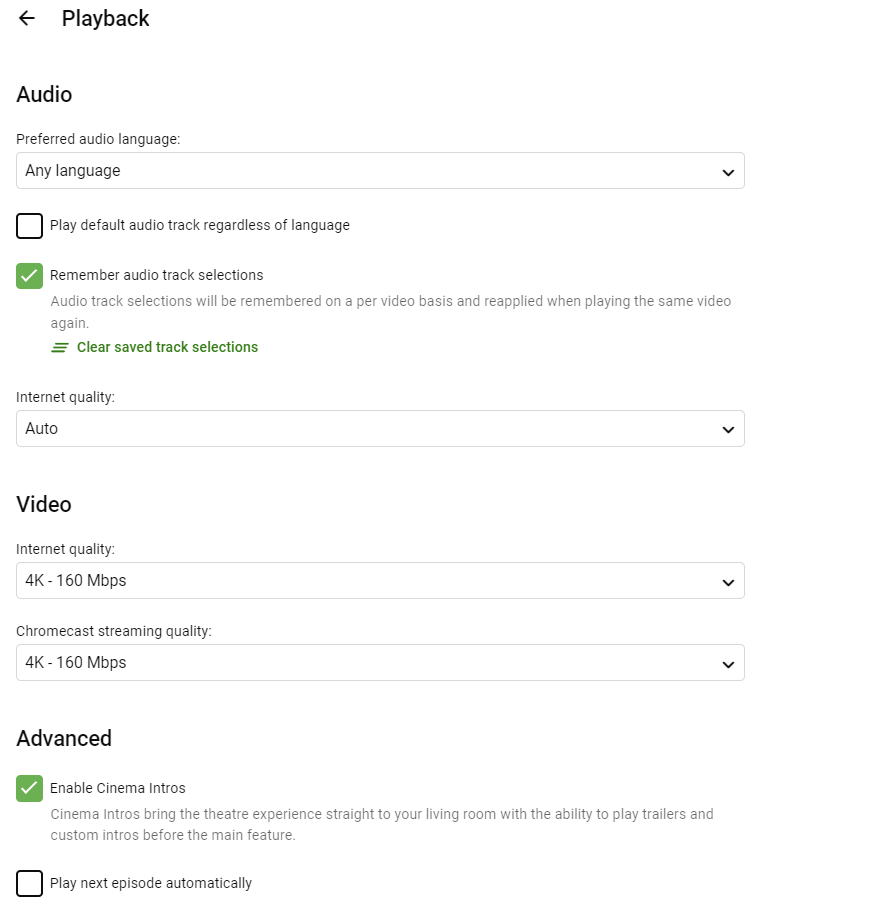Viewport: 872px width, 912px height.
Task: Disable the Enable Cinema Intros checkbox
Action: pos(30,789)
